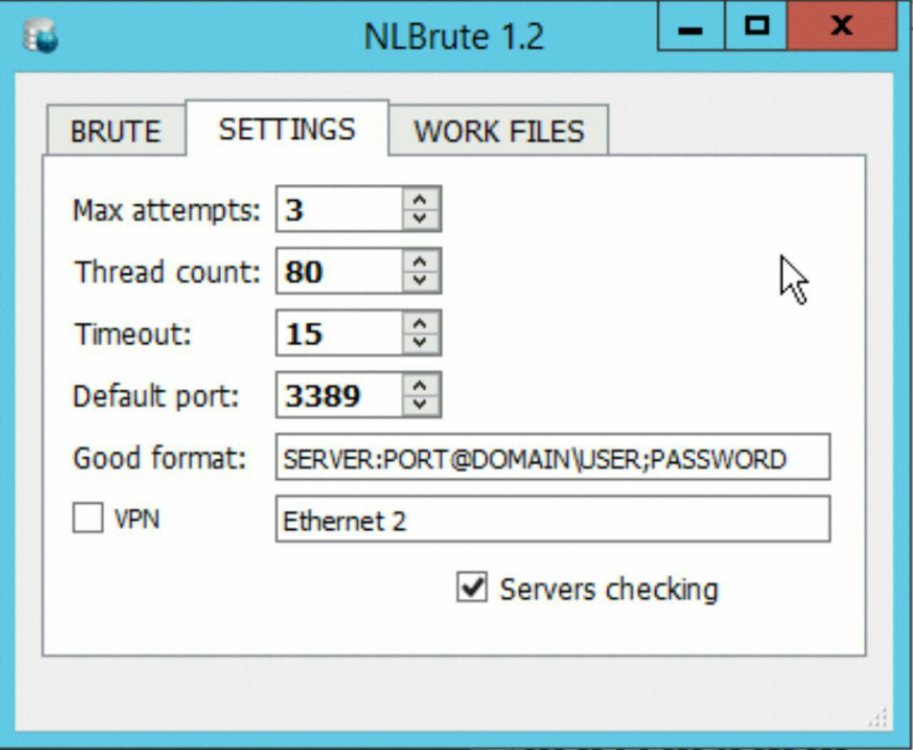The image size is (913, 750).
Task: Uncheck the Servers checking checkbox
Action: tap(472, 587)
